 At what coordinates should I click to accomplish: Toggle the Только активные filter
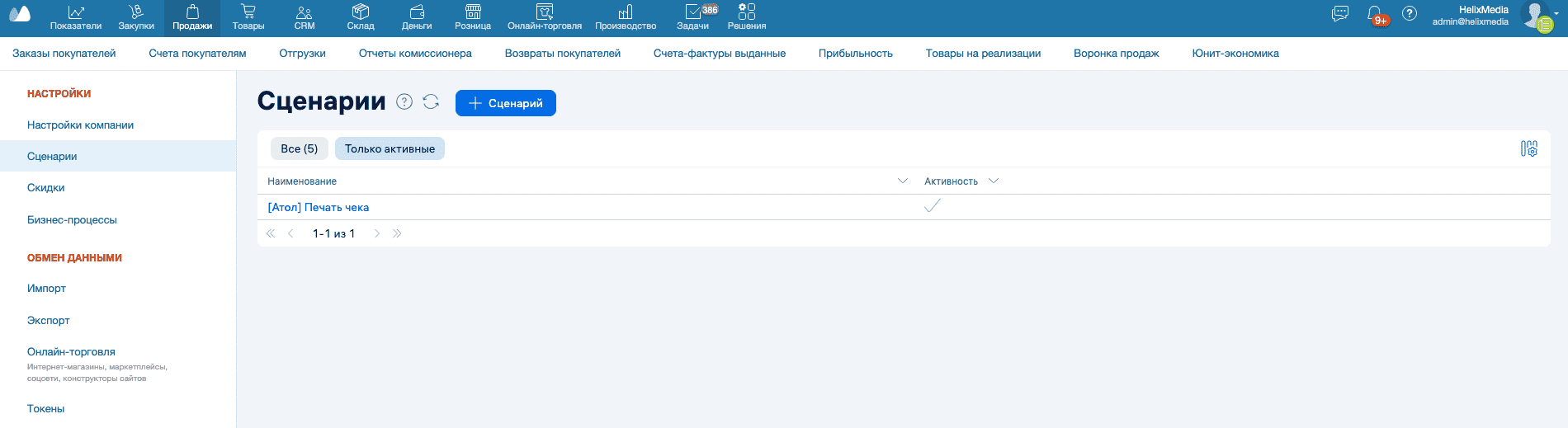click(x=390, y=148)
